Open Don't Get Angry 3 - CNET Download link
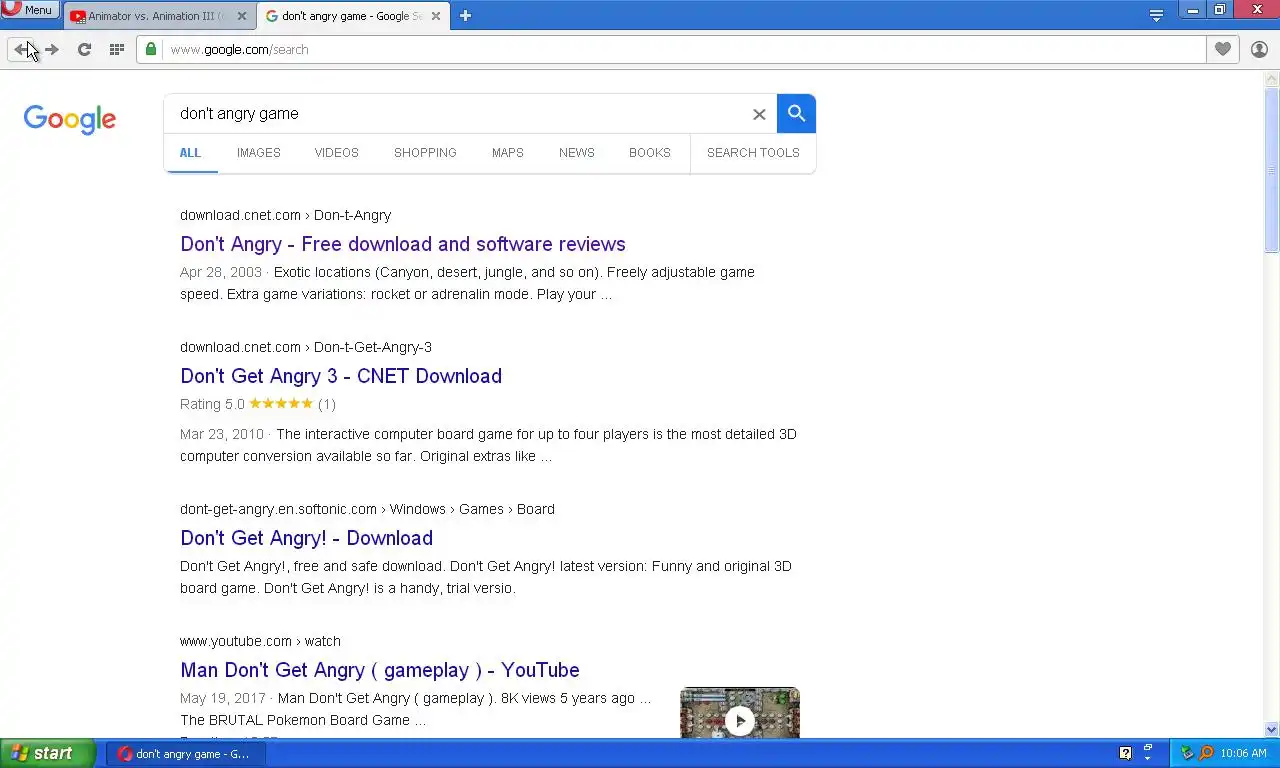The width and height of the screenshot is (1280, 768). pyautogui.click(x=341, y=376)
